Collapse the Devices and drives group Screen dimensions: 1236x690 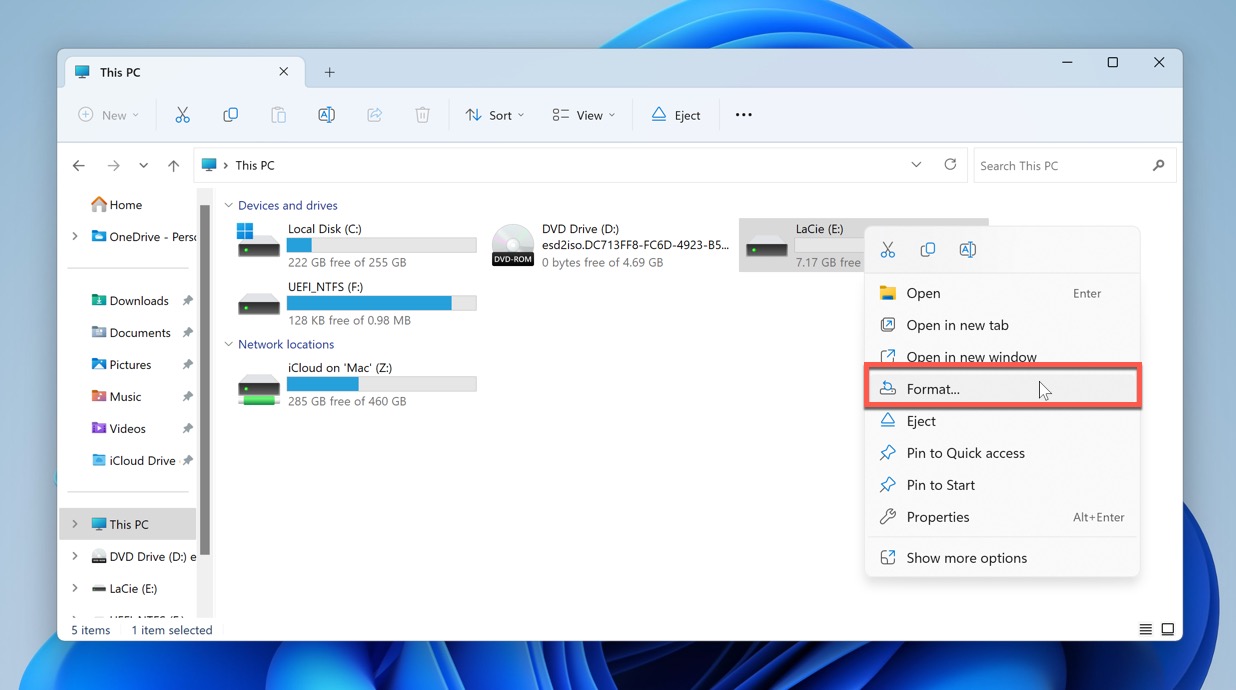(229, 206)
